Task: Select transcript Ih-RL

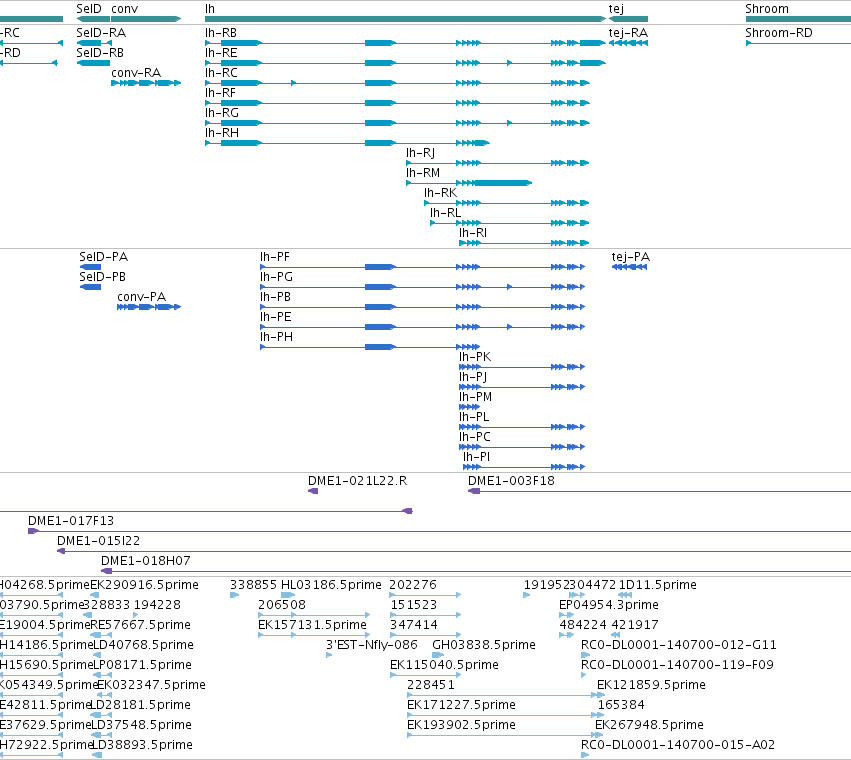Action: click(510, 223)
